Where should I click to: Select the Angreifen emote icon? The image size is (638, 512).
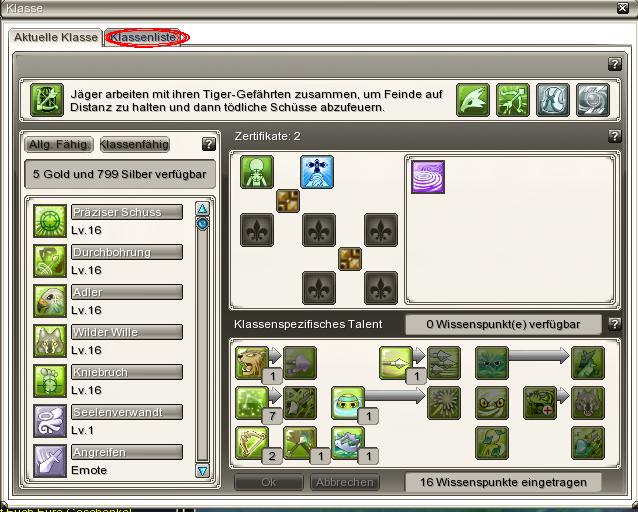coord(50,461)
